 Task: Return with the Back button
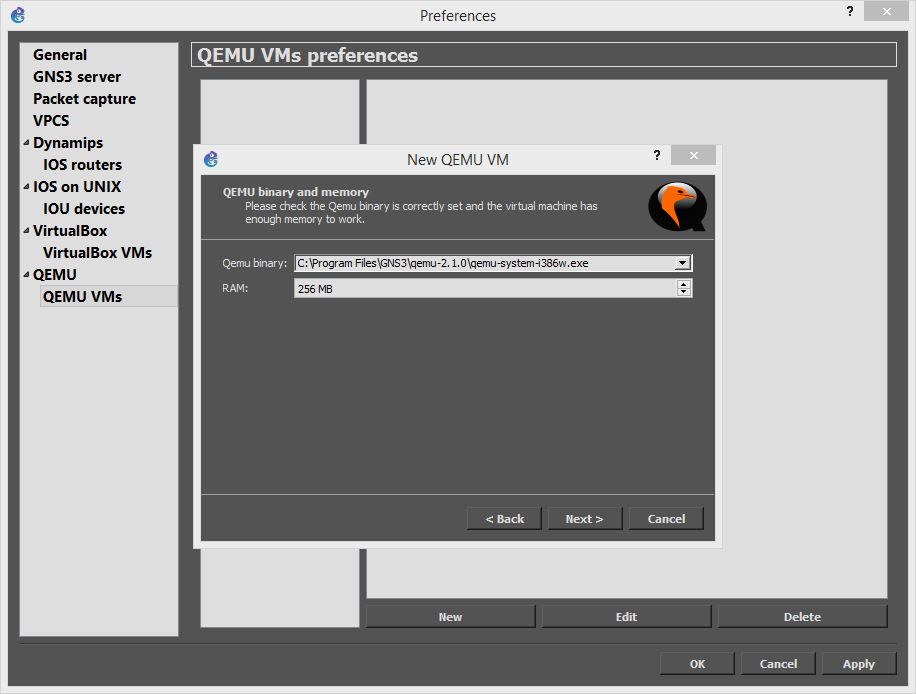[504, 519]
